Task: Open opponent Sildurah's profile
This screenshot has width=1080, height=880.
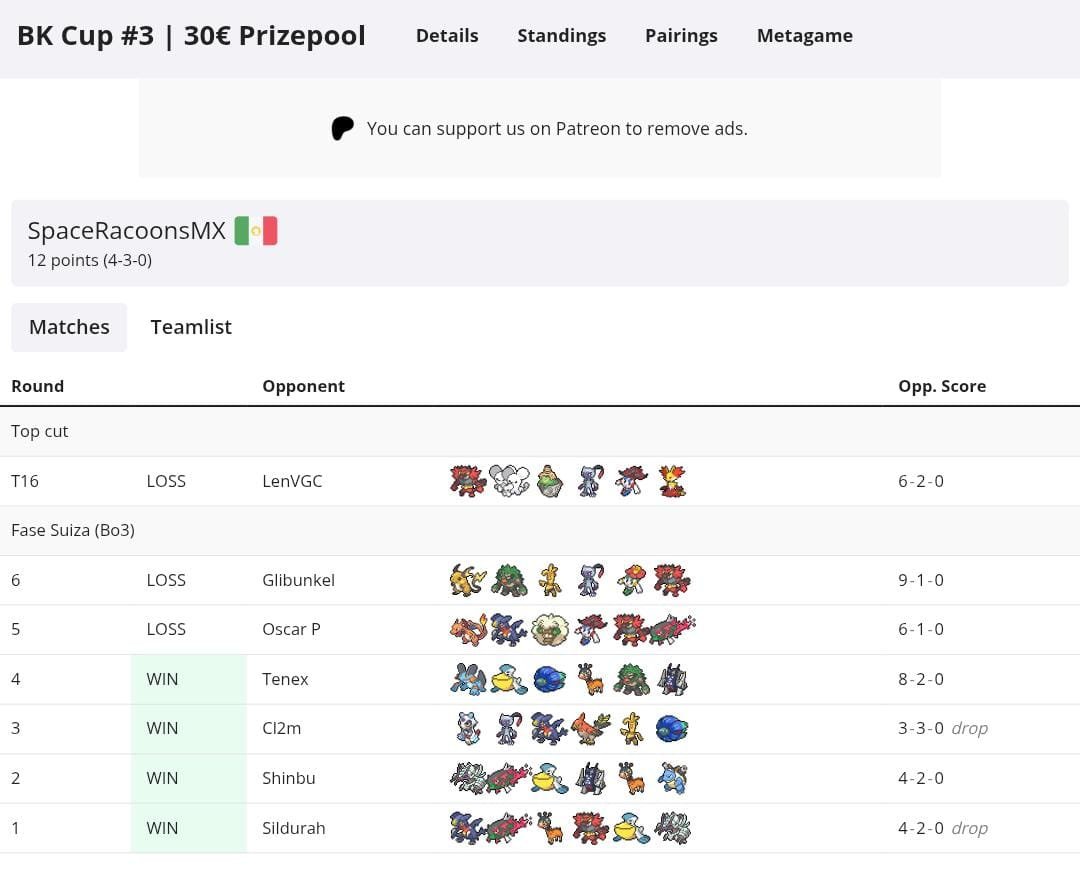Action: point(293,828)
